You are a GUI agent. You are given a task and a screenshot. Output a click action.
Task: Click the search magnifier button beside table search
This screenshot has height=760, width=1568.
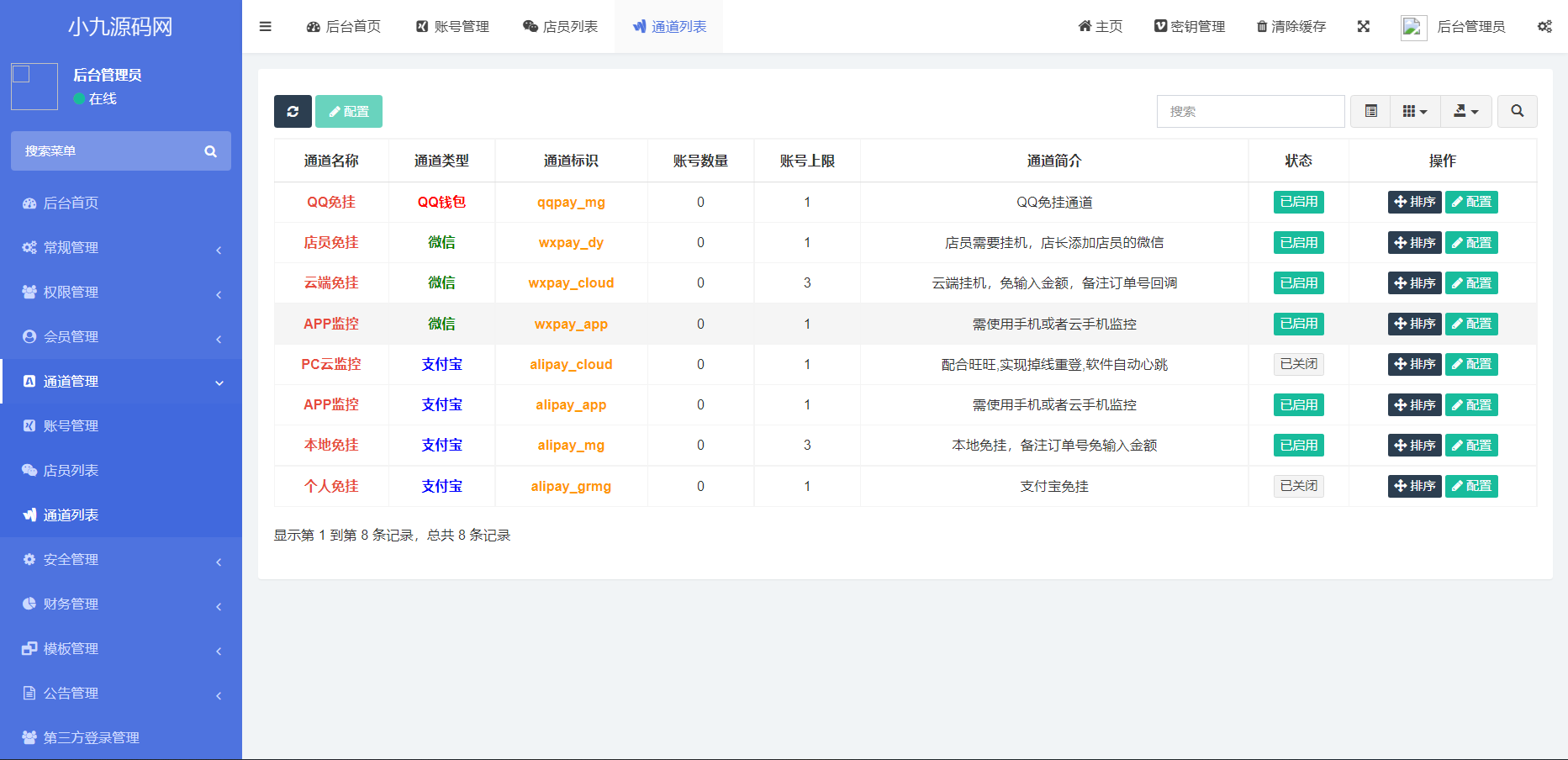click(1517, 111)
